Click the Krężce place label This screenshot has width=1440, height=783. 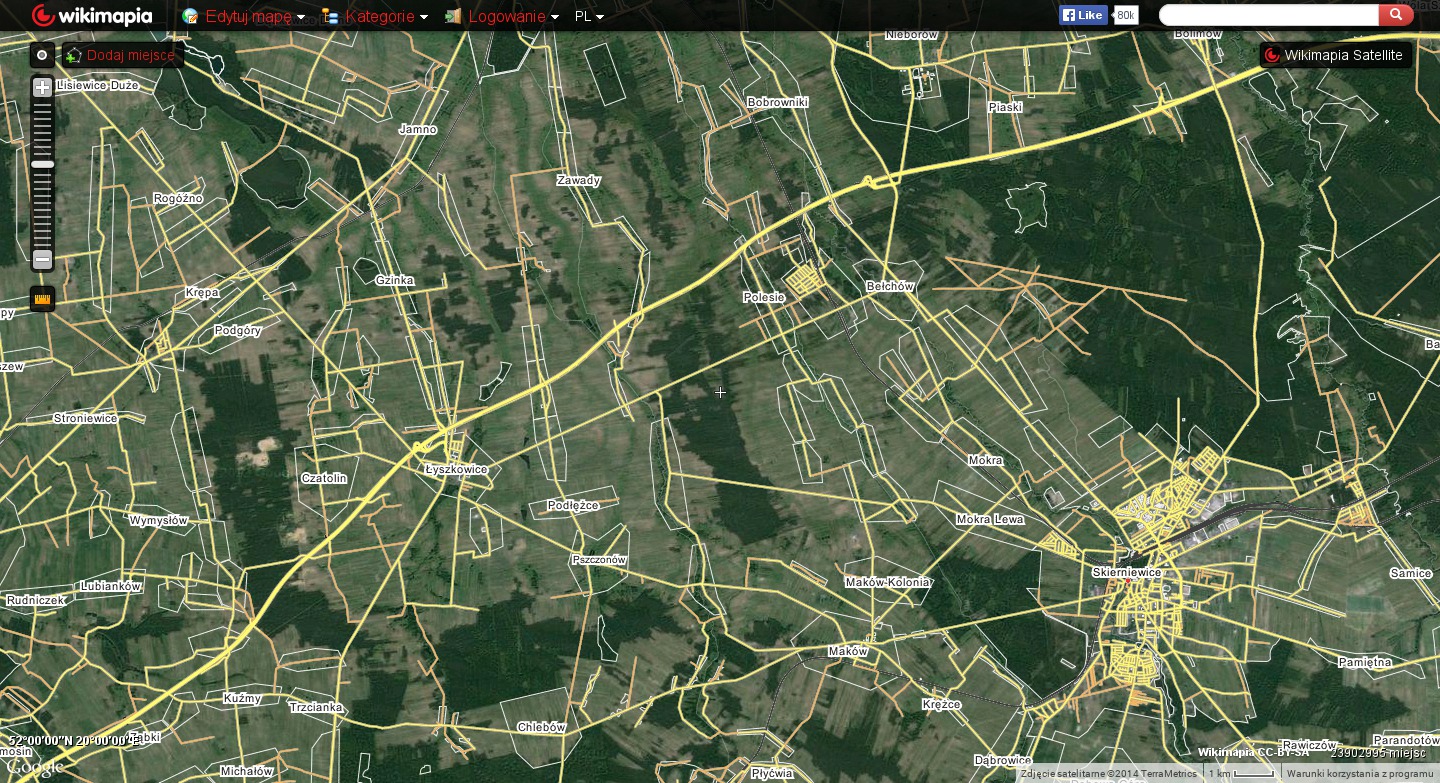942,704
